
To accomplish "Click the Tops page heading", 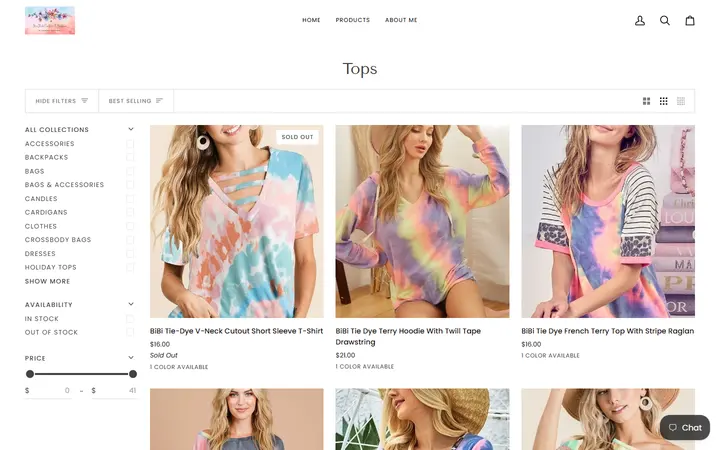I will [360, 69].
